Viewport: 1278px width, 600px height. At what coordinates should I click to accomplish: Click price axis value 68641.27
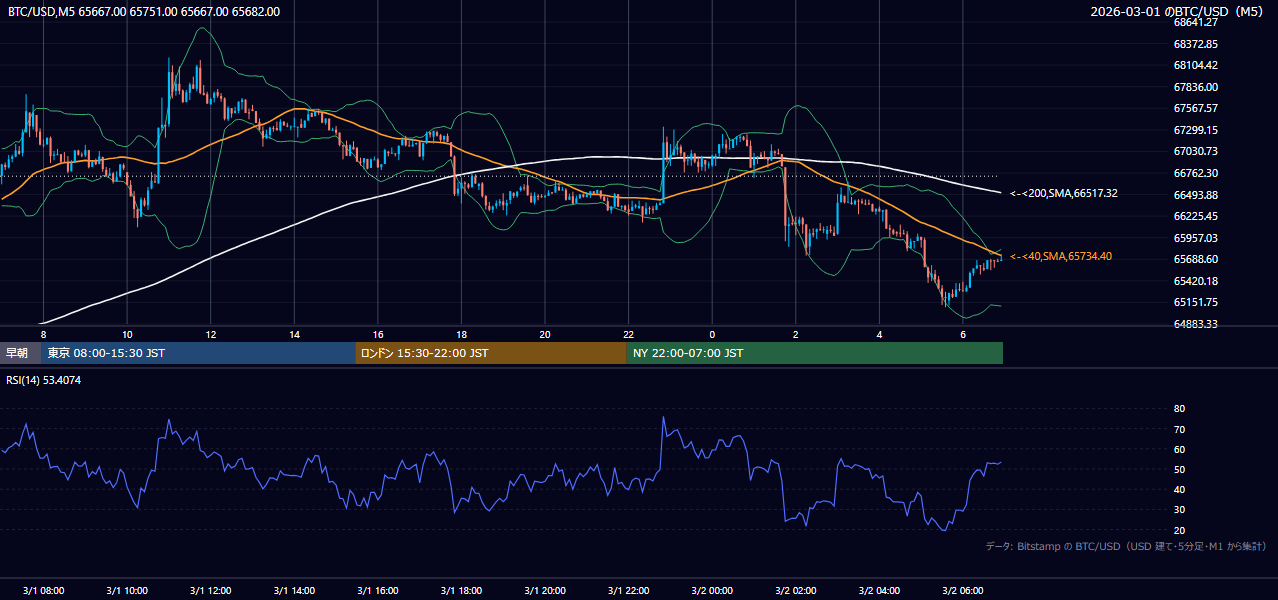tap(1195, 22)
